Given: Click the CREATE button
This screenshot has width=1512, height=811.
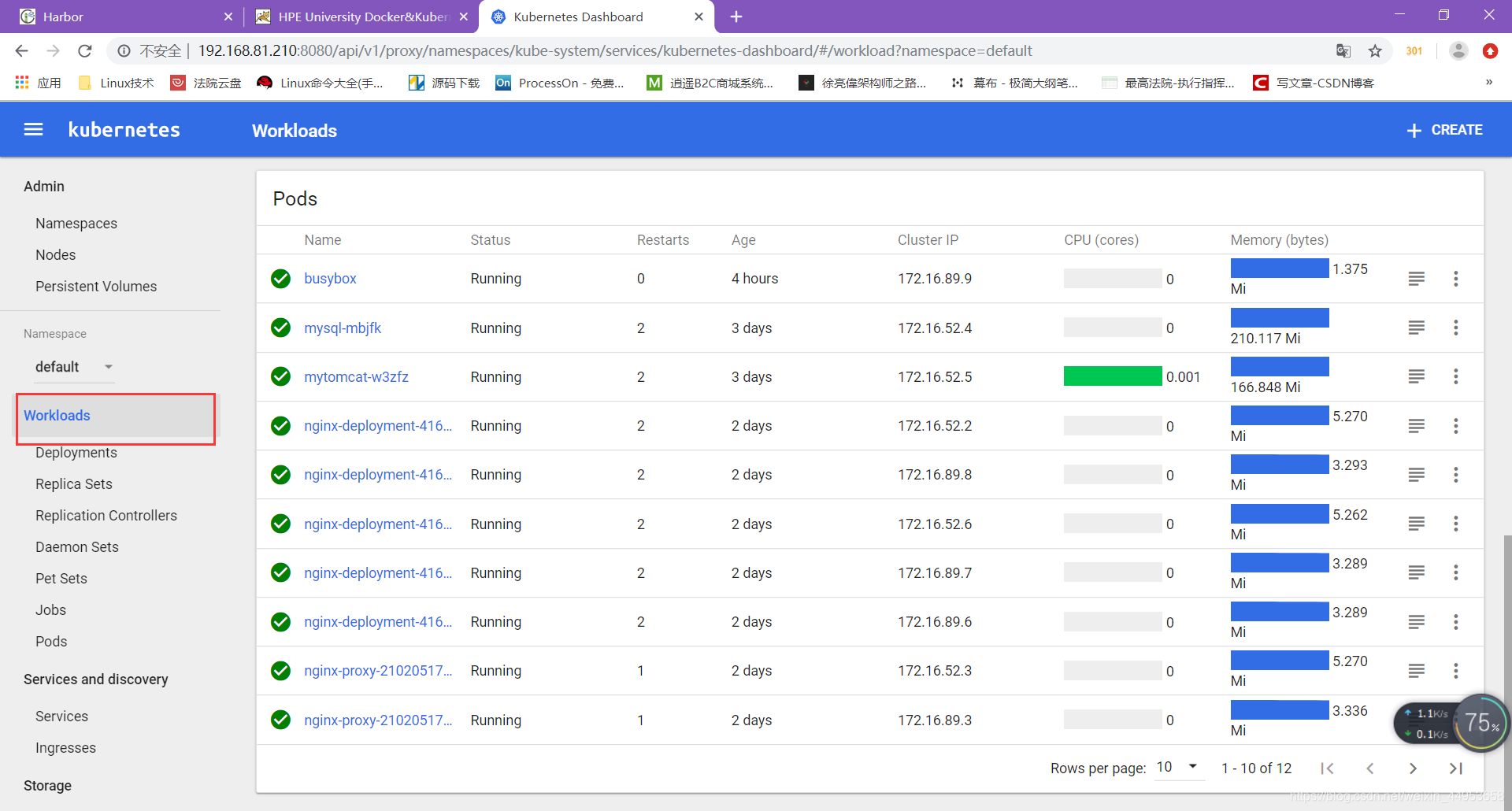Looking at the screenshot, I should [x=1445, y=130].
